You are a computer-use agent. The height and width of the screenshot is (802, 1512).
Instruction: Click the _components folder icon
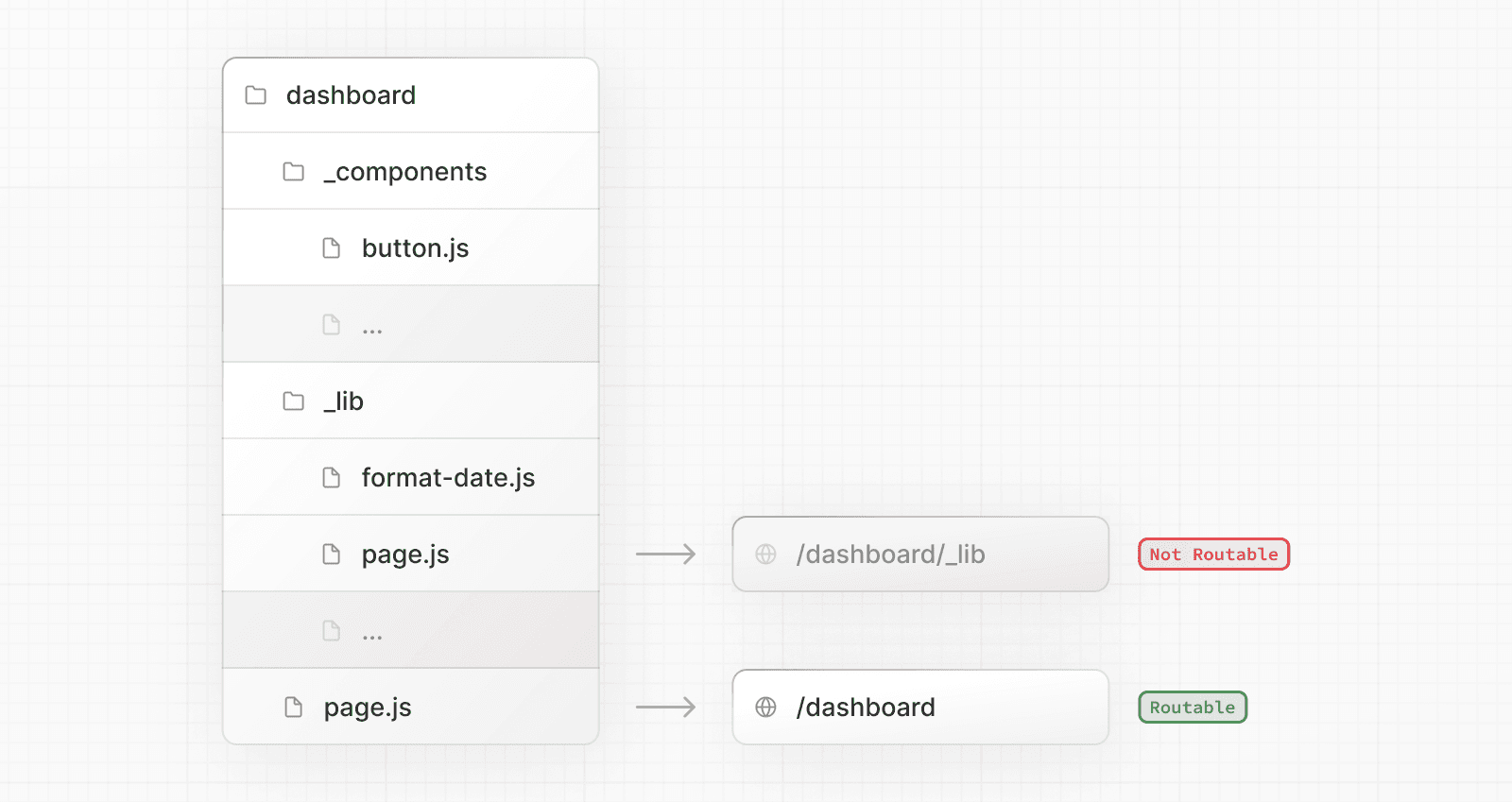tap(294, 172)
